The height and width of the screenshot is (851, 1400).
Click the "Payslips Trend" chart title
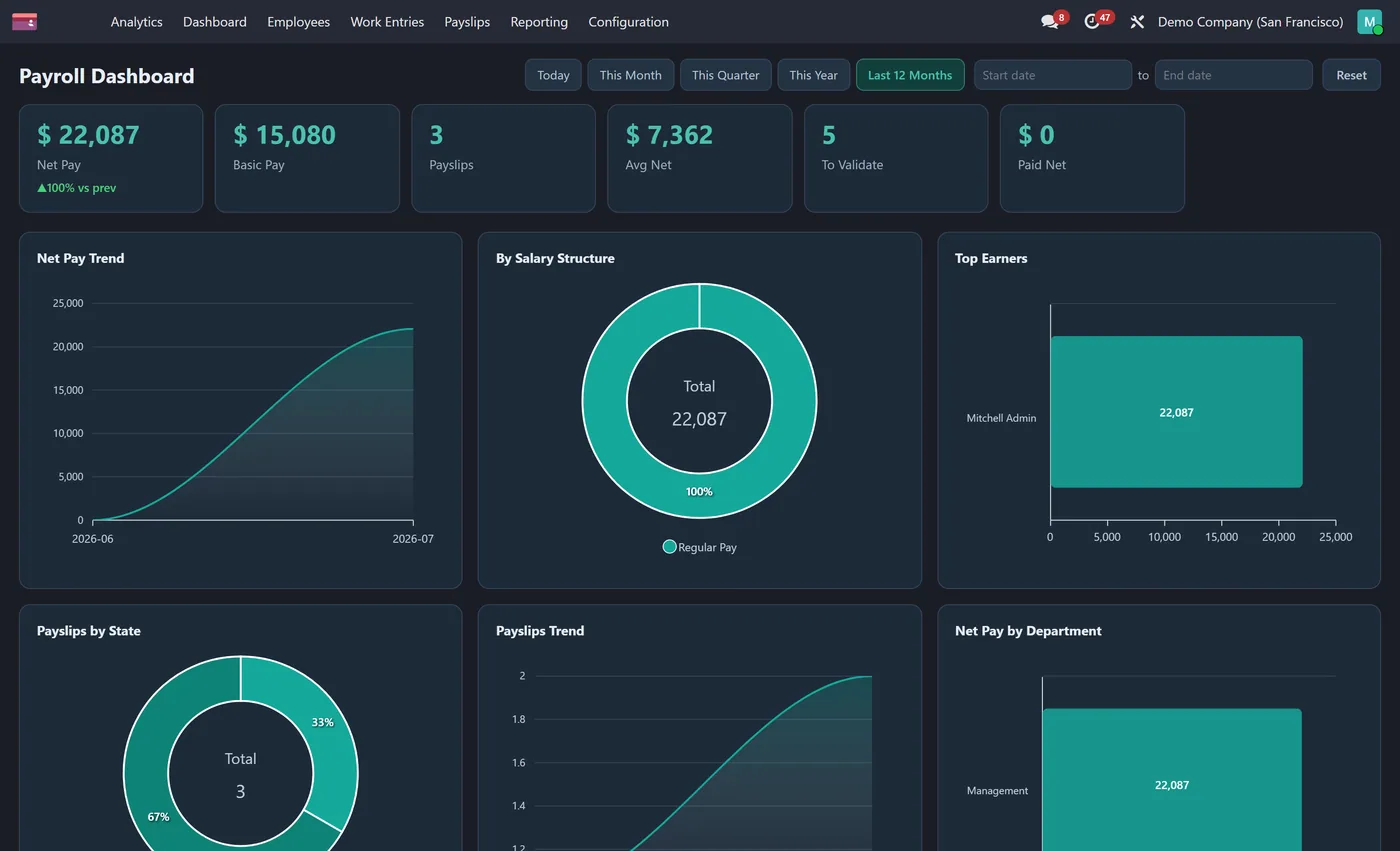(x=540, y=631)
